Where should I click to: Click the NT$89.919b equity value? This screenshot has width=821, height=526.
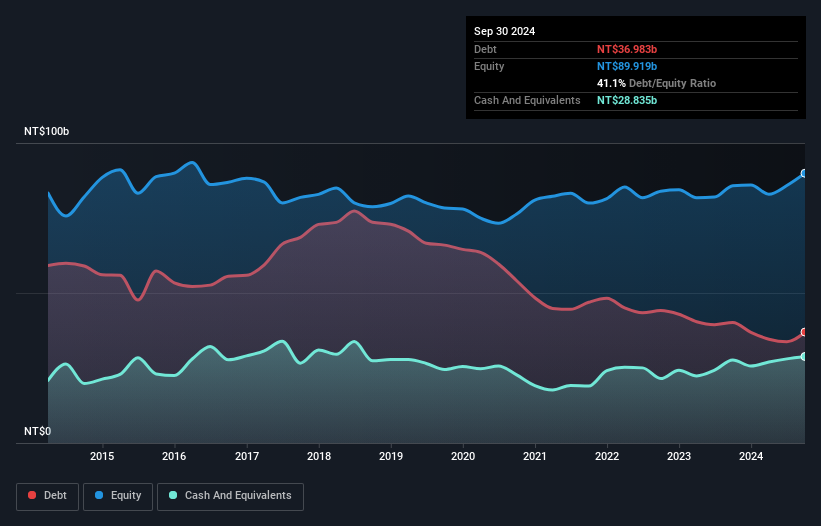[627, 66]
